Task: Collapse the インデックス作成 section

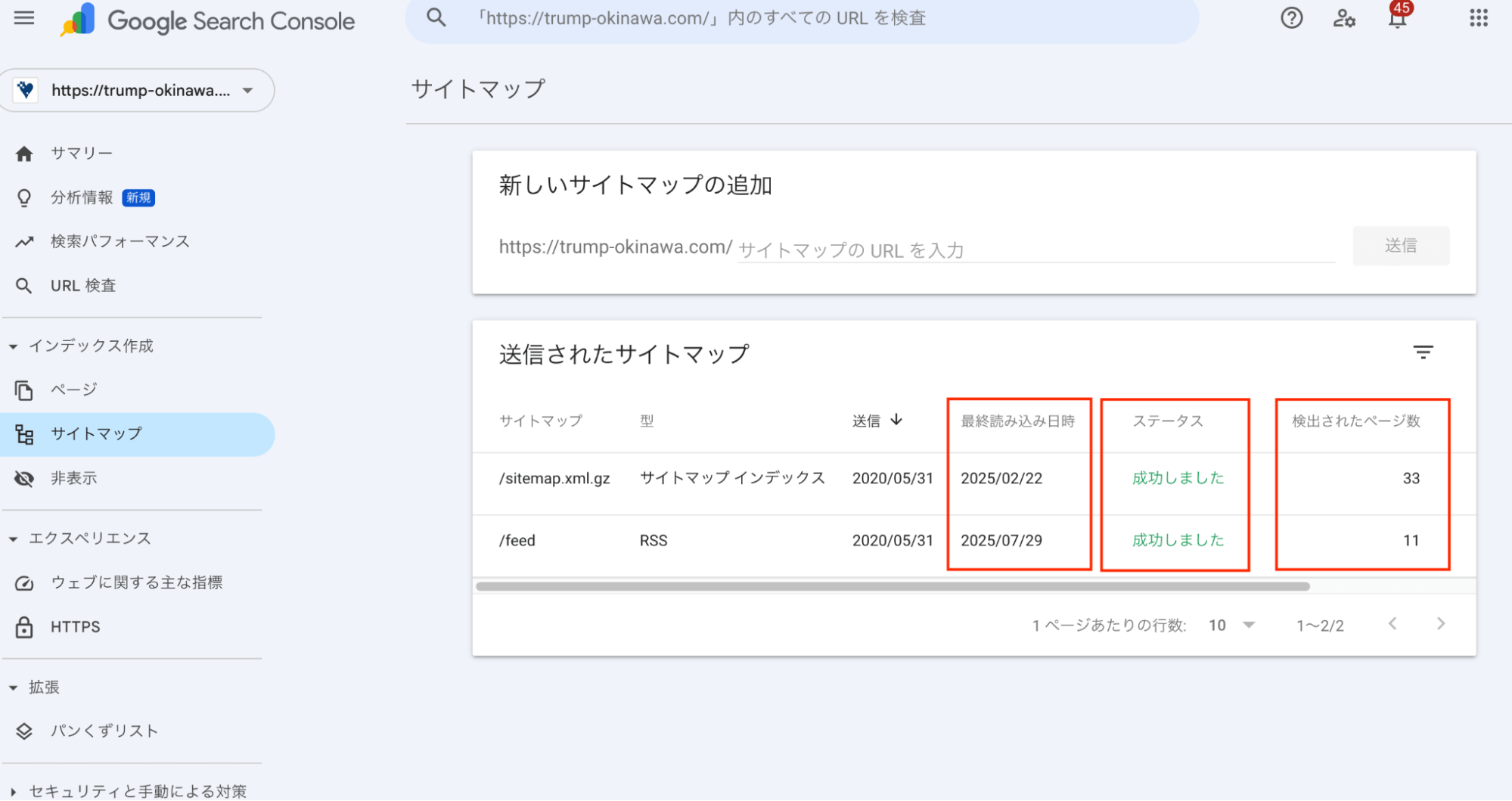Action: (12, 346)
